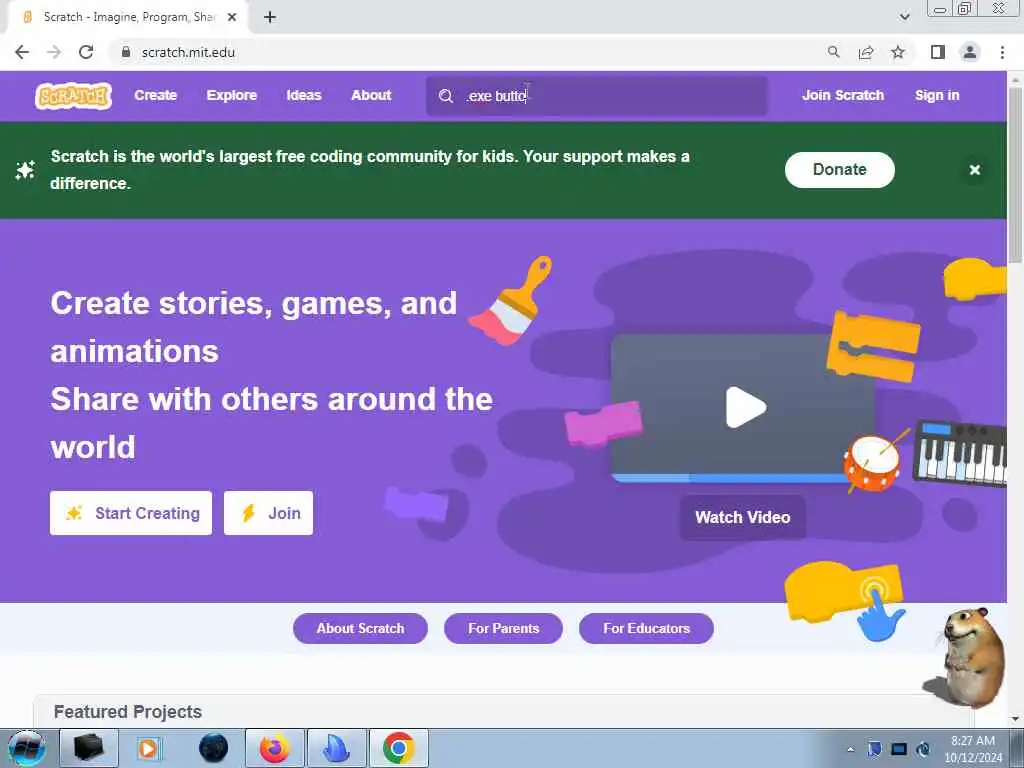Open the Windows Start orb

point(26,748)
